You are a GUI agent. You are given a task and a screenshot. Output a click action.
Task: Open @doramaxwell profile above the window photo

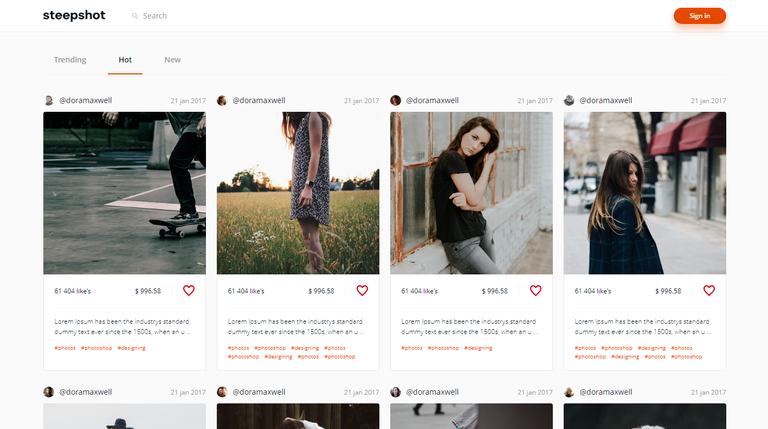pyautogui.click(x=432, y=100)
